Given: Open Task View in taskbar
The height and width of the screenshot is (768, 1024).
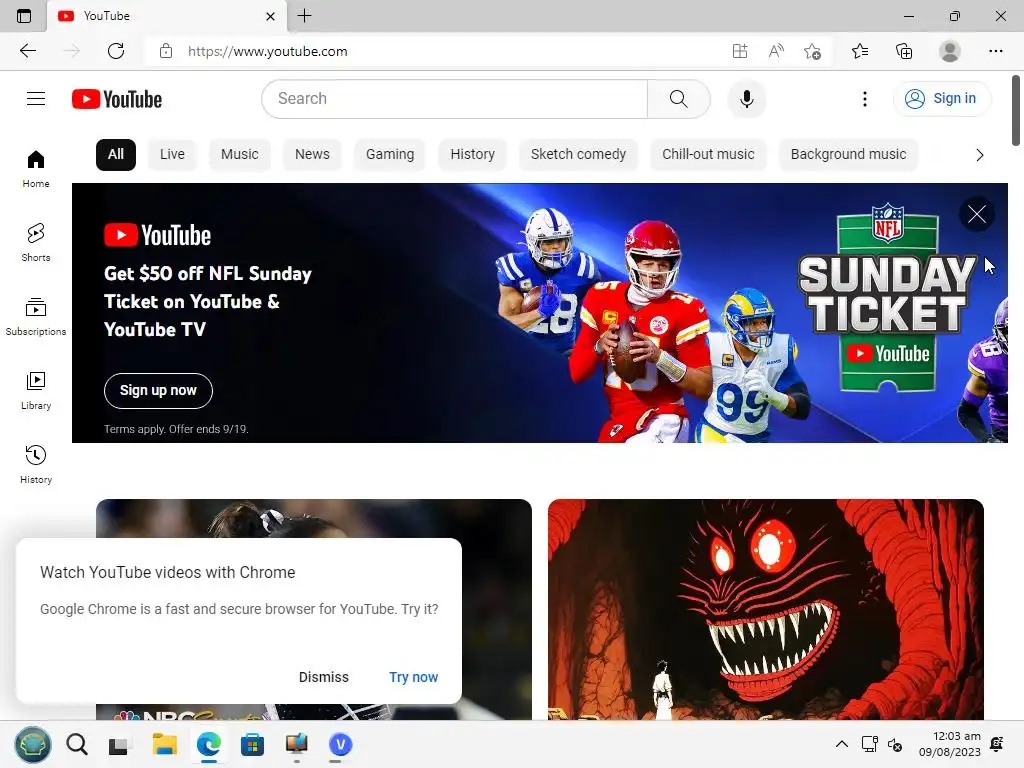Looking at the screenshot, I should [x=118, y=744].
